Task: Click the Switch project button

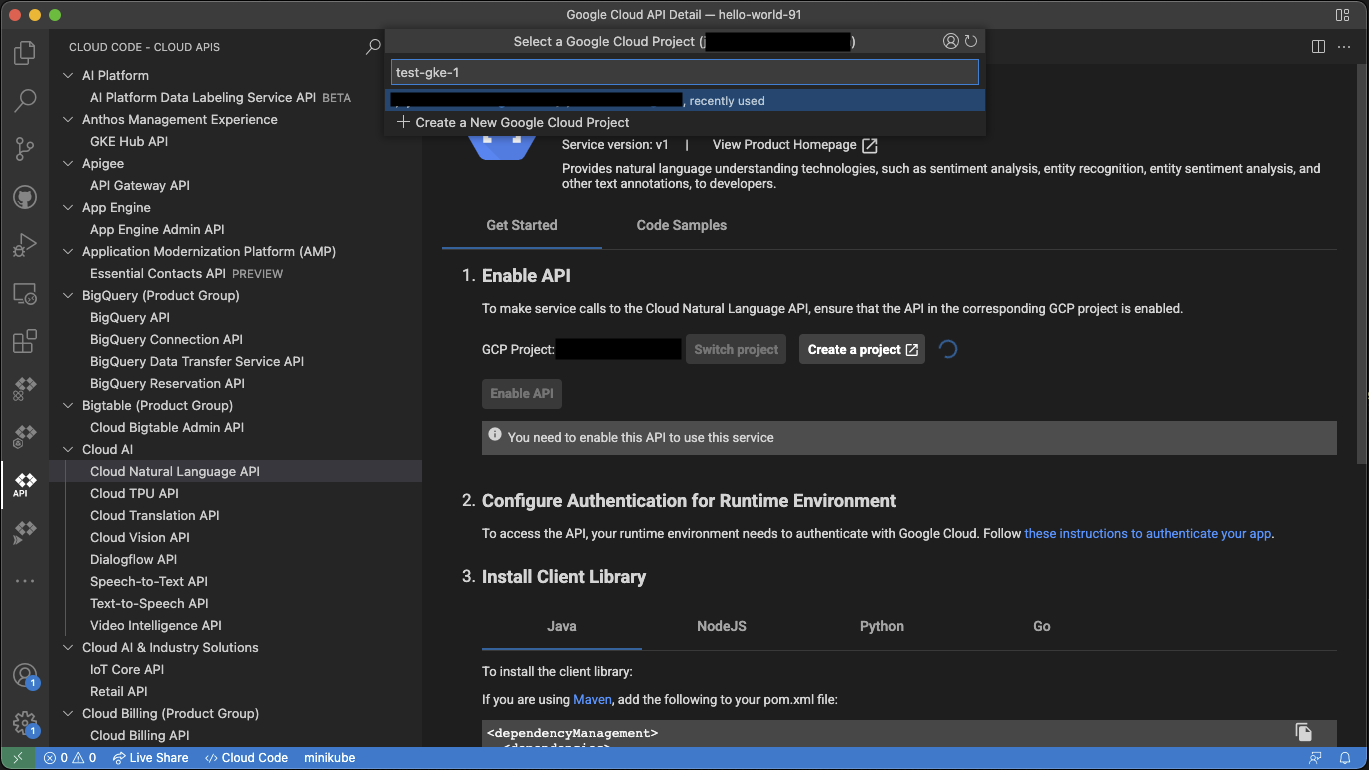Action: pos(736,349)
